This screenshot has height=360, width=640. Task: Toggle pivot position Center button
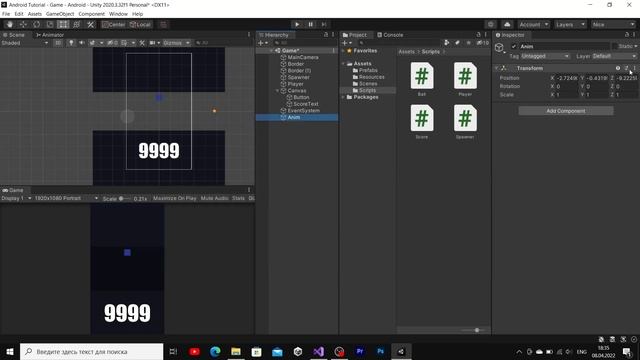pyautogui.click(x=114, y=24)
